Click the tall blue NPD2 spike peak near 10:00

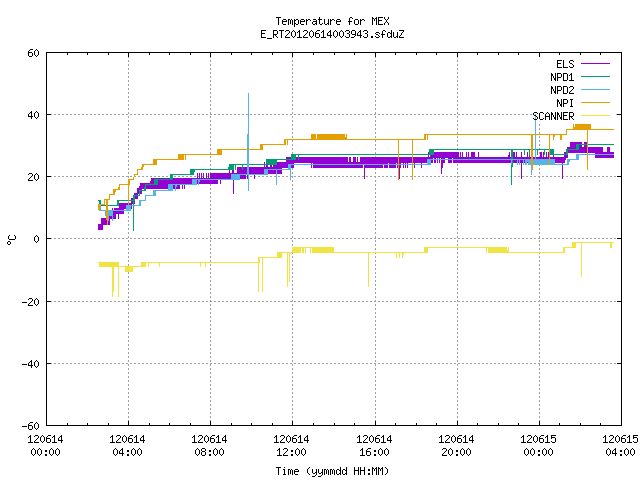pyautogui.click(x=248, y=95)
